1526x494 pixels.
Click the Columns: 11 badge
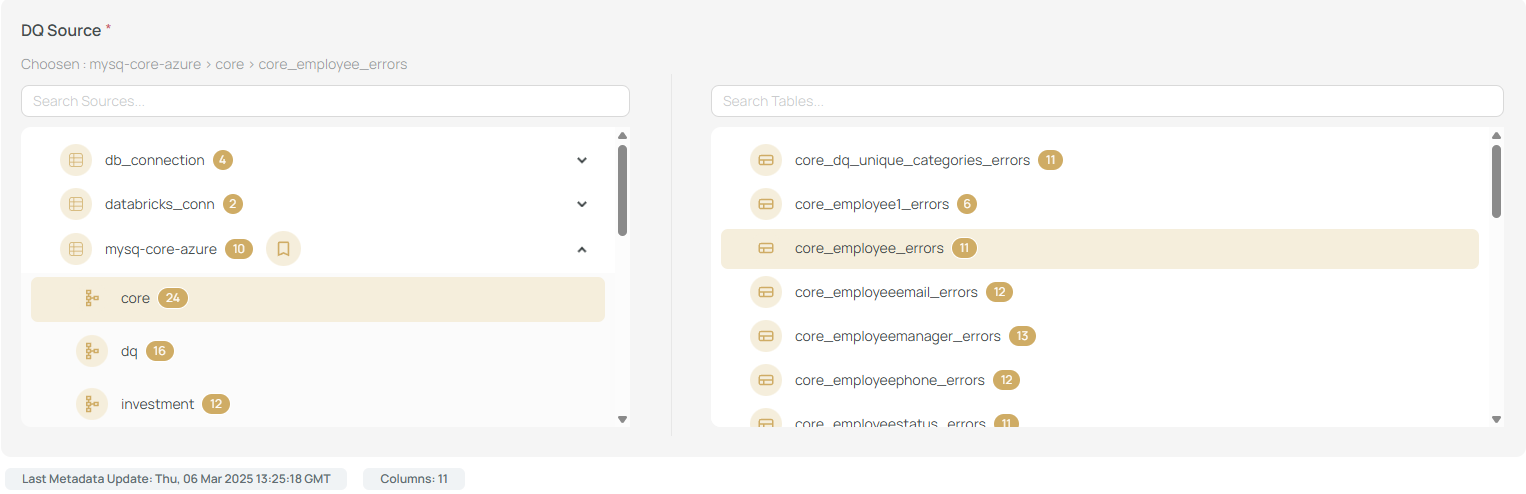point(413,479)
